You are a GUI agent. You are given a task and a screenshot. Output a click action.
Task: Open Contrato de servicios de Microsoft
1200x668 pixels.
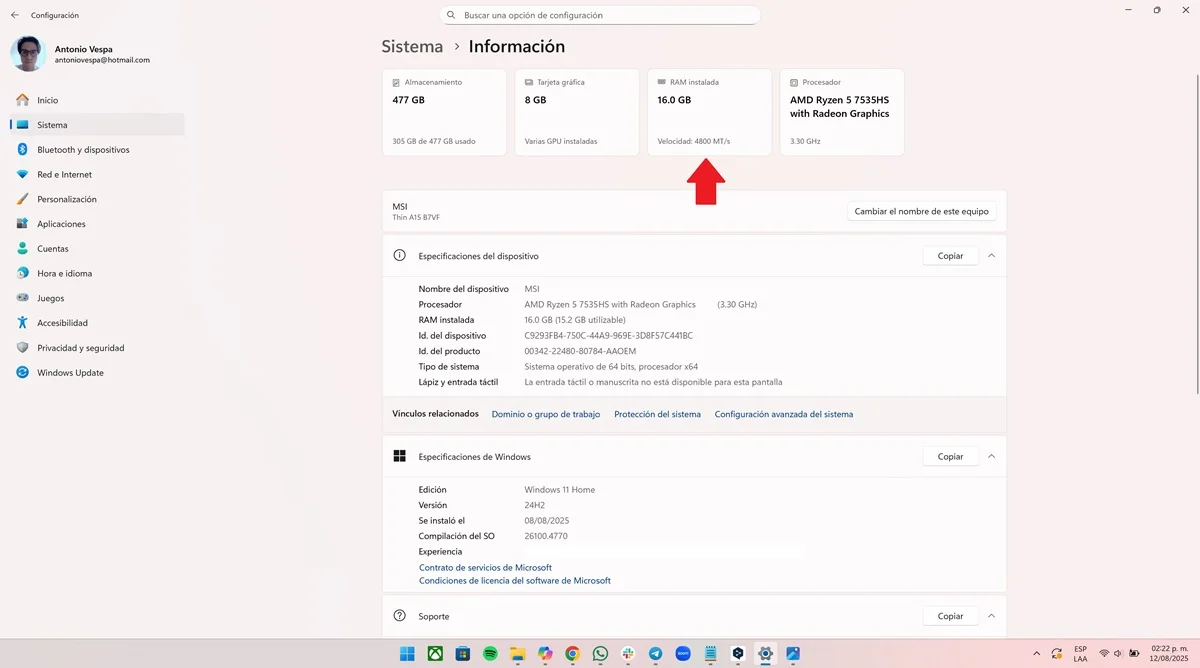(485, 568)
